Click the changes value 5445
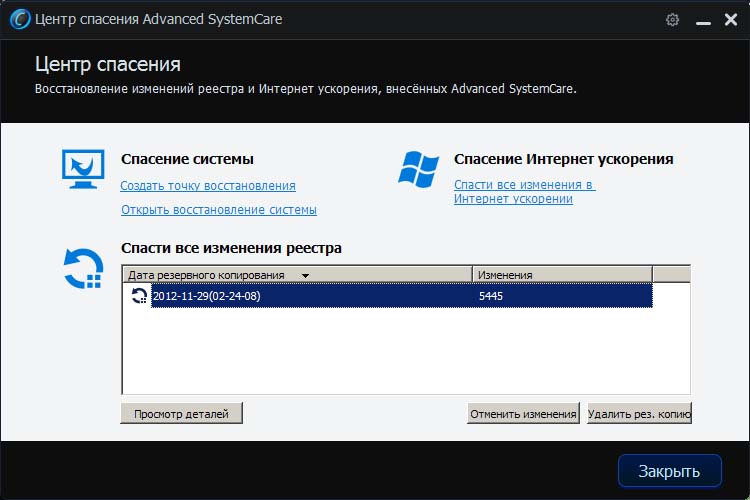The image size is (750, 500). point(491,296)
